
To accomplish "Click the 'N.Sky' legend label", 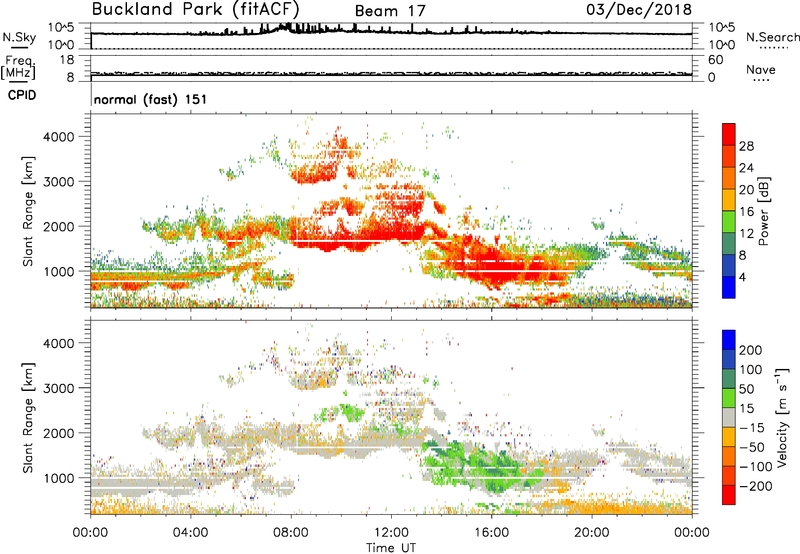I will [x=19, y=37].
